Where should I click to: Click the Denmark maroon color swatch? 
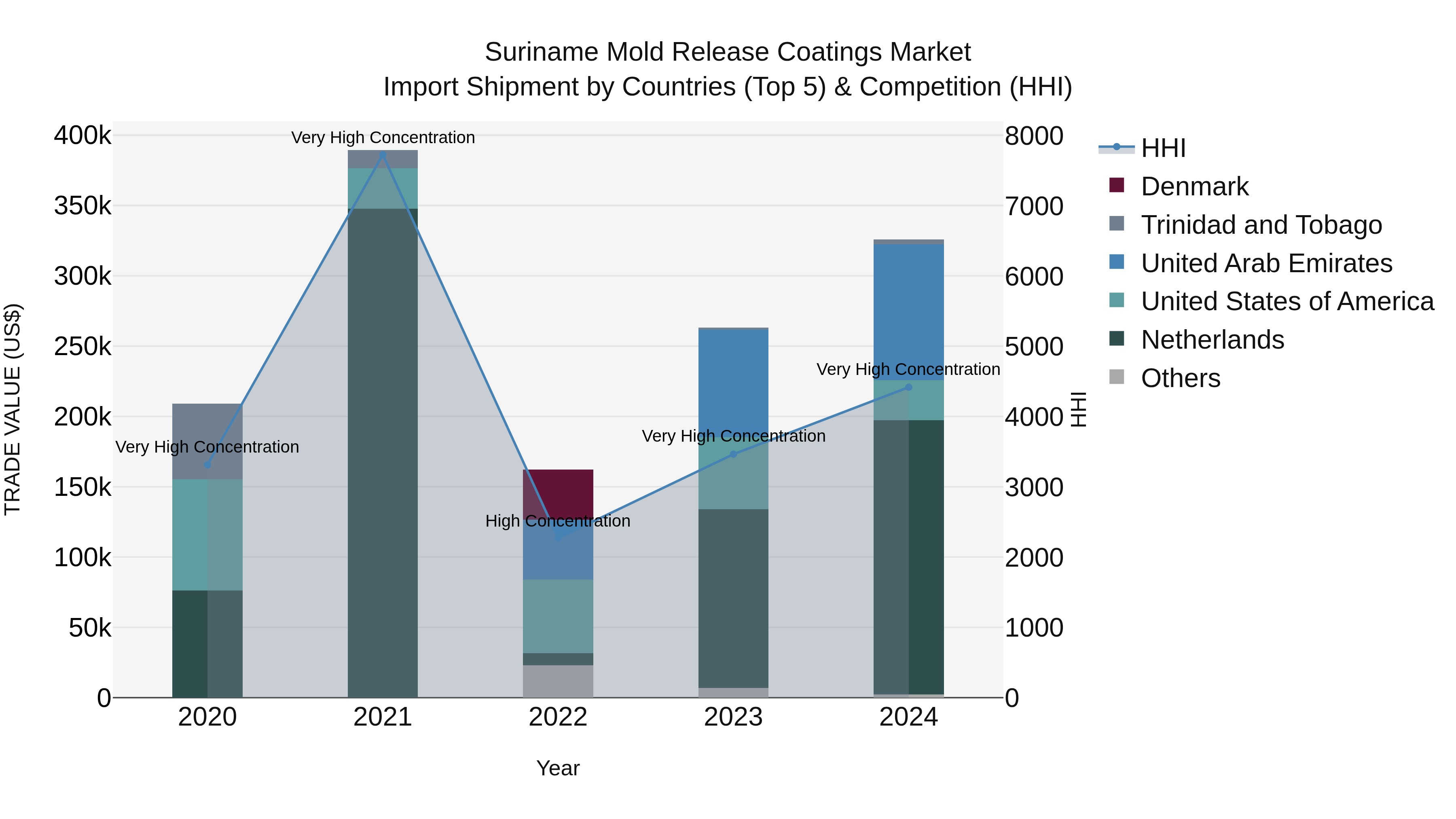(1117, 185)
